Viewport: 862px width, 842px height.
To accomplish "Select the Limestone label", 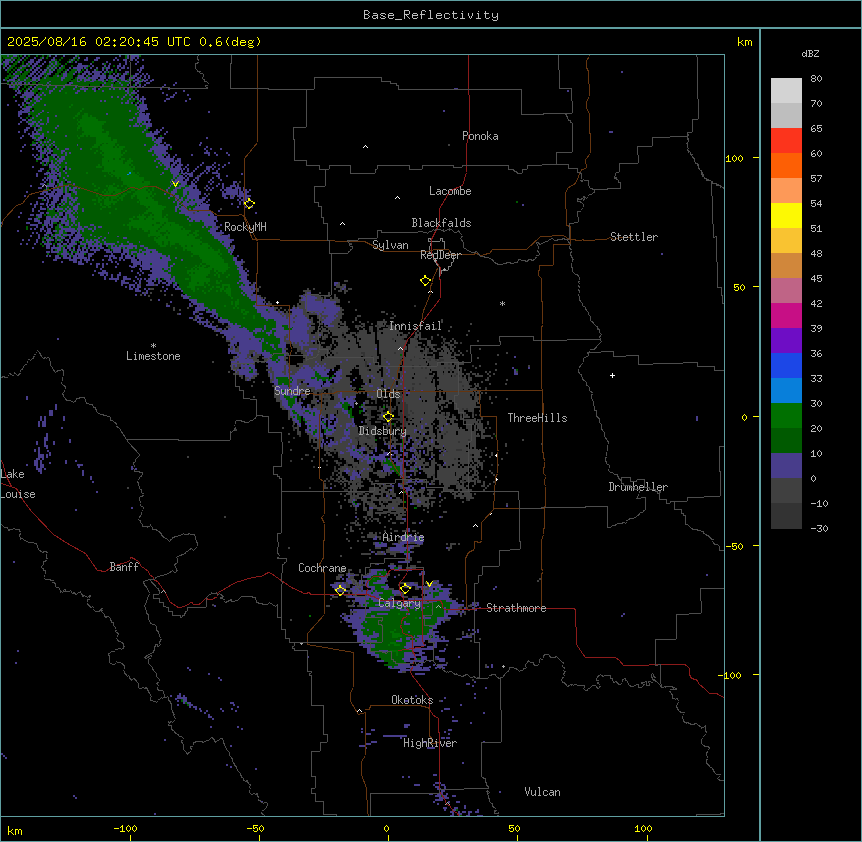I will coord(153,356).
